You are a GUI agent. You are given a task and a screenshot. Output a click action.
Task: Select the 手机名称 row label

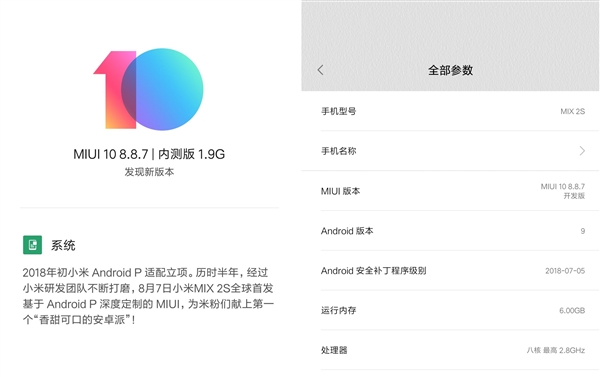339,151
